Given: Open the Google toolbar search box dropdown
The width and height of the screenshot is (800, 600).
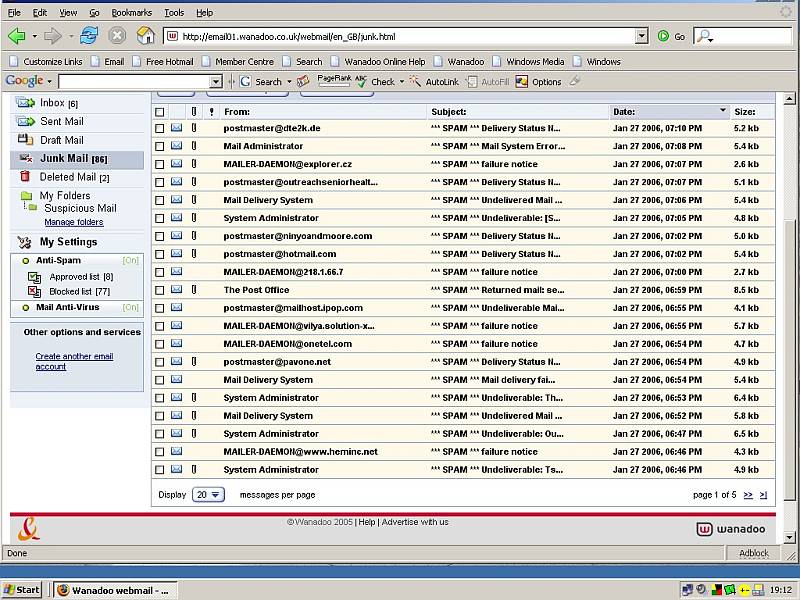Looking at the screenshot, I should click(x=215, y=82).
